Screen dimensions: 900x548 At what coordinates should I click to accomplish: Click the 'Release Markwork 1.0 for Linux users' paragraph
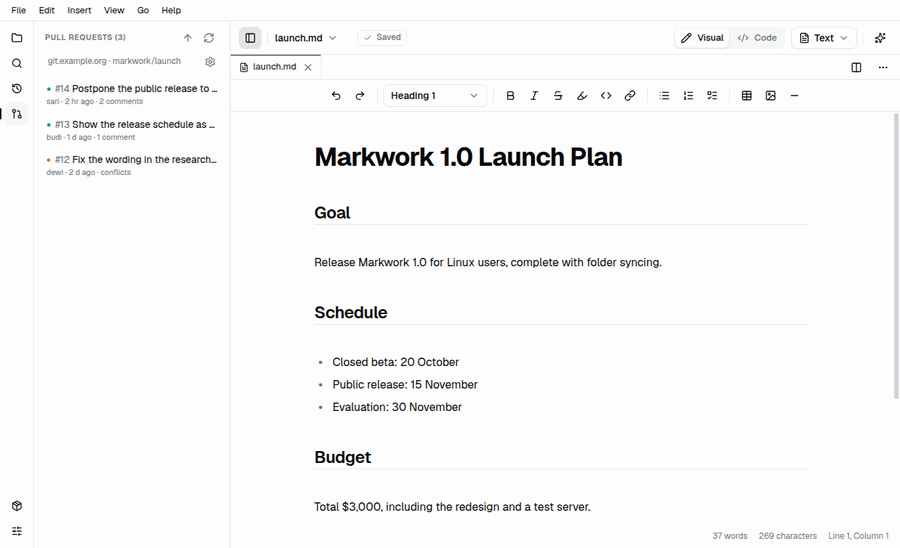pyautogui.click(x=488, y=263)
